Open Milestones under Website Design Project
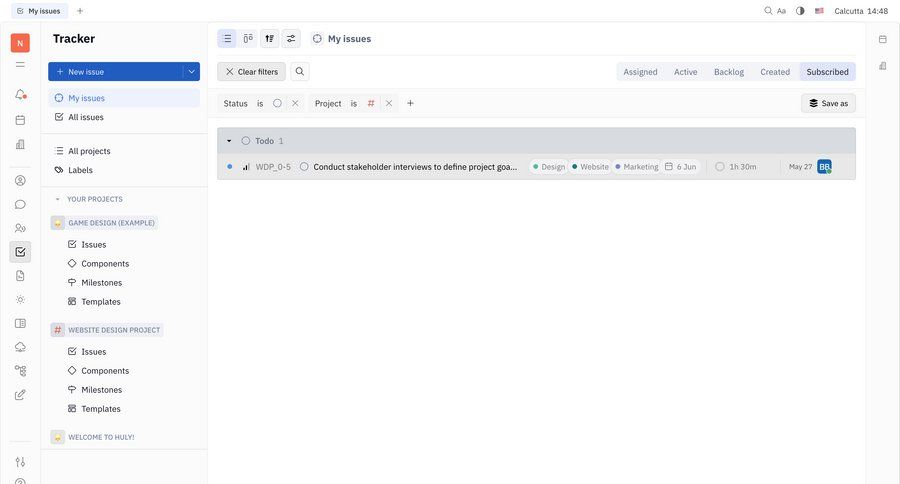The width and height of the screenshot is (900, 484). coord(102,390)
